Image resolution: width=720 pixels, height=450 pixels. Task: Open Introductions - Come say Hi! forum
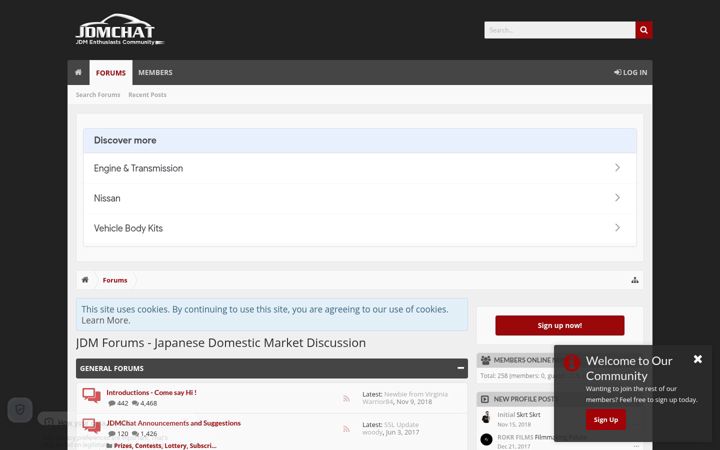click(152, 393)
